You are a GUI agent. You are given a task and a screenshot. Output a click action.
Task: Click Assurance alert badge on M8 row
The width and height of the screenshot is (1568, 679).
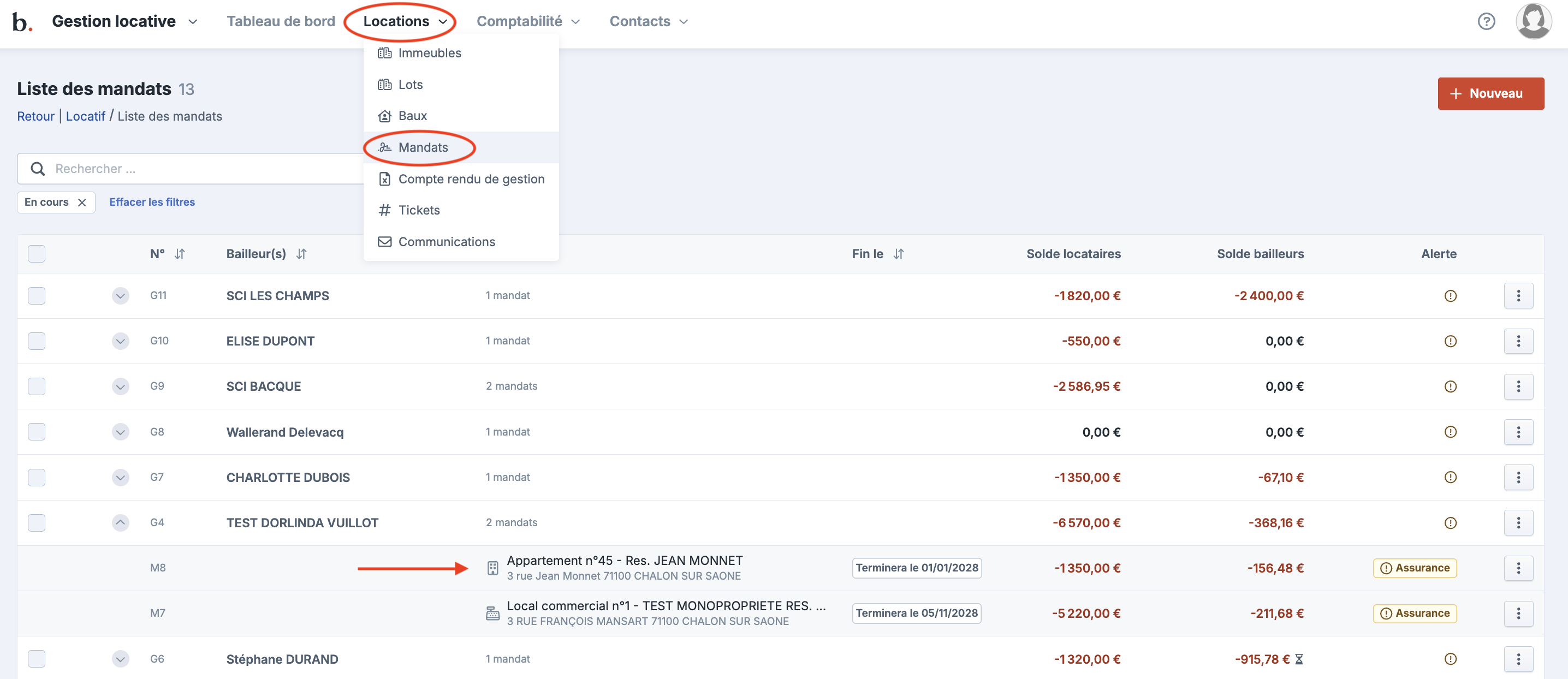point(1414,568)
